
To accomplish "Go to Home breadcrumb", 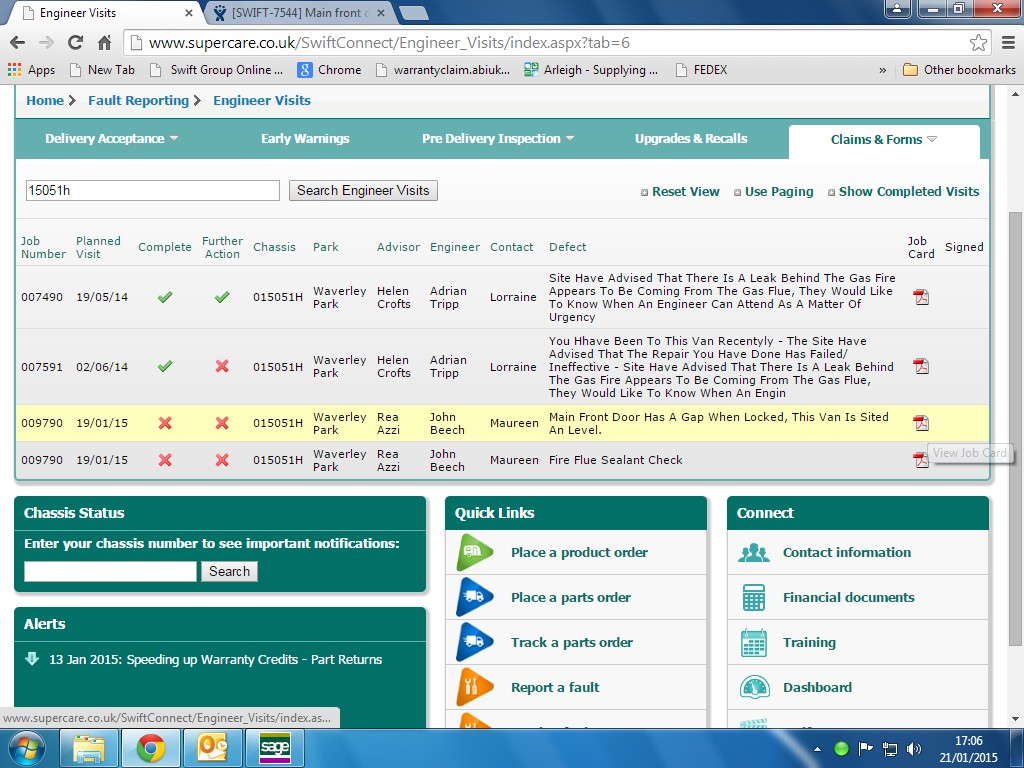I will (x=44, y=101).
